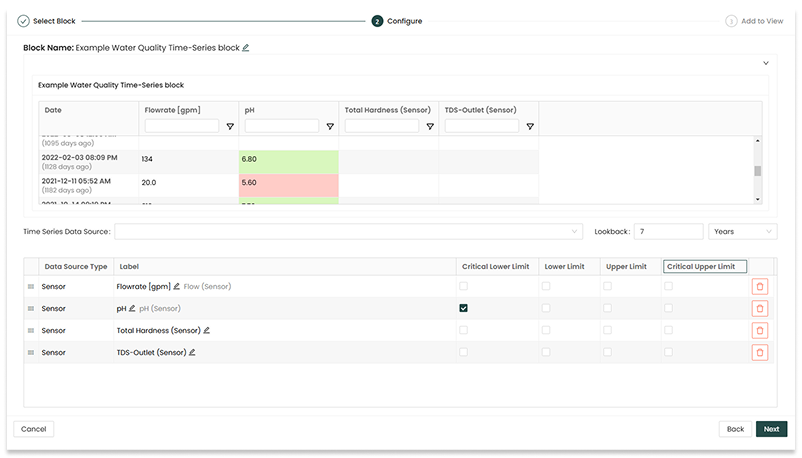802x458 pixels.
Task: Open the pH column filter icon
Action: [330, 127]
